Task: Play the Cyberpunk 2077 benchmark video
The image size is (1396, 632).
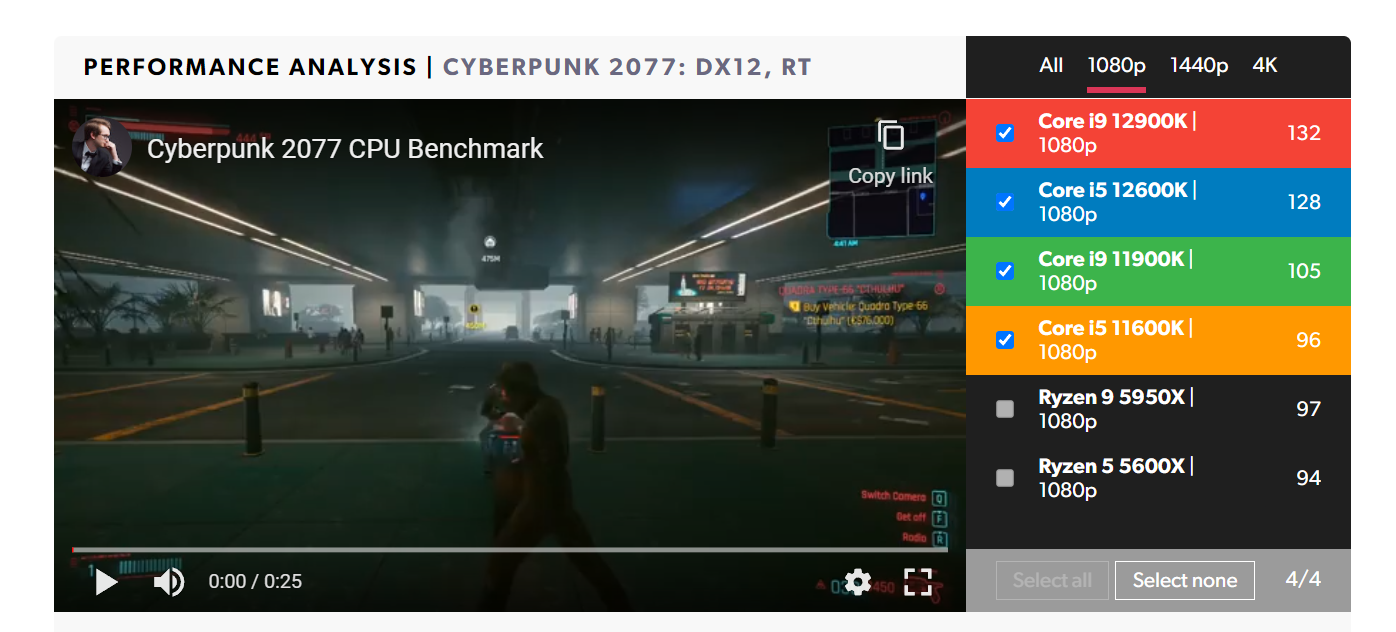Action: point(106,582)
